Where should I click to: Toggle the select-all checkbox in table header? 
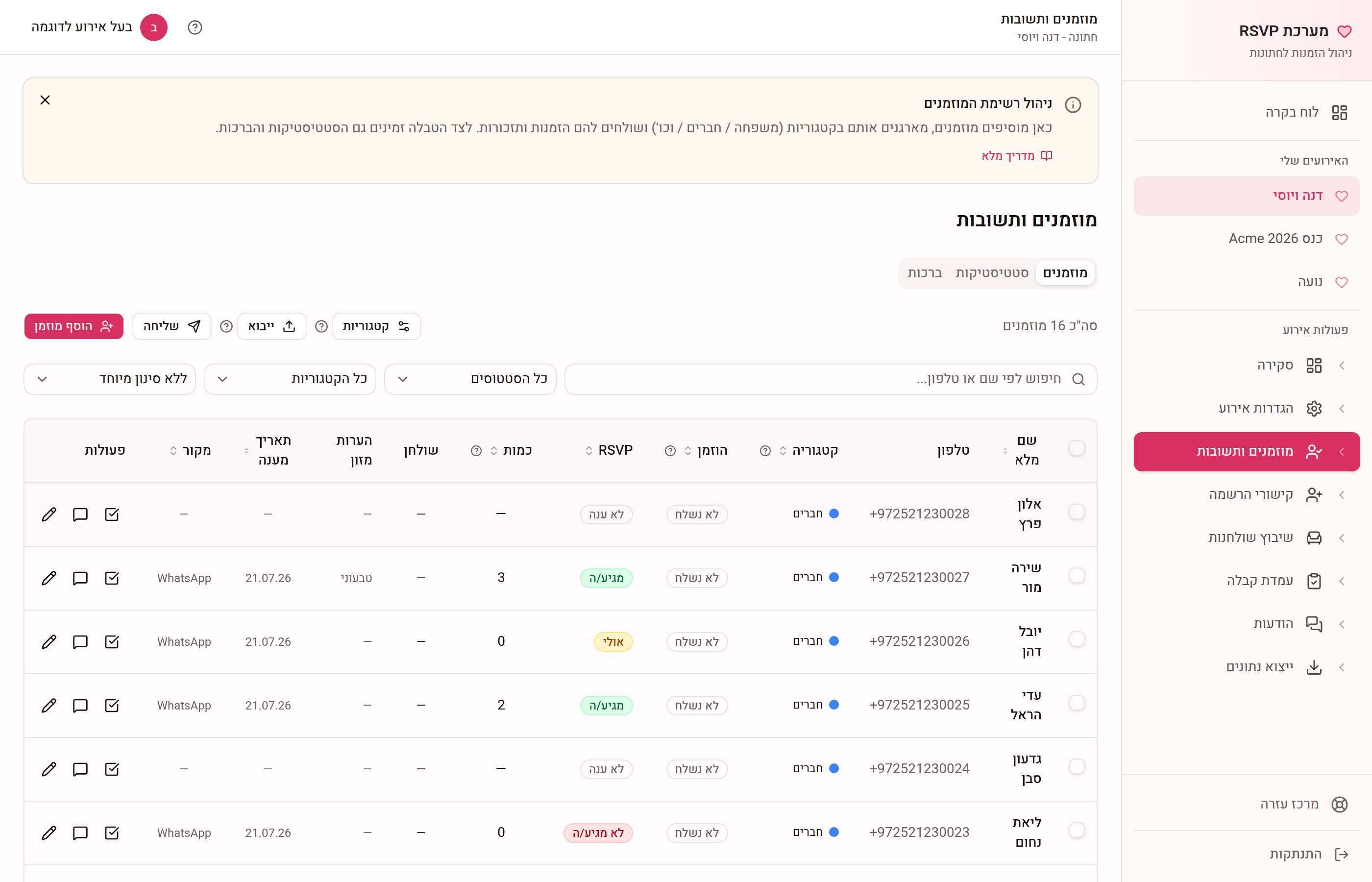[1077, 448]
